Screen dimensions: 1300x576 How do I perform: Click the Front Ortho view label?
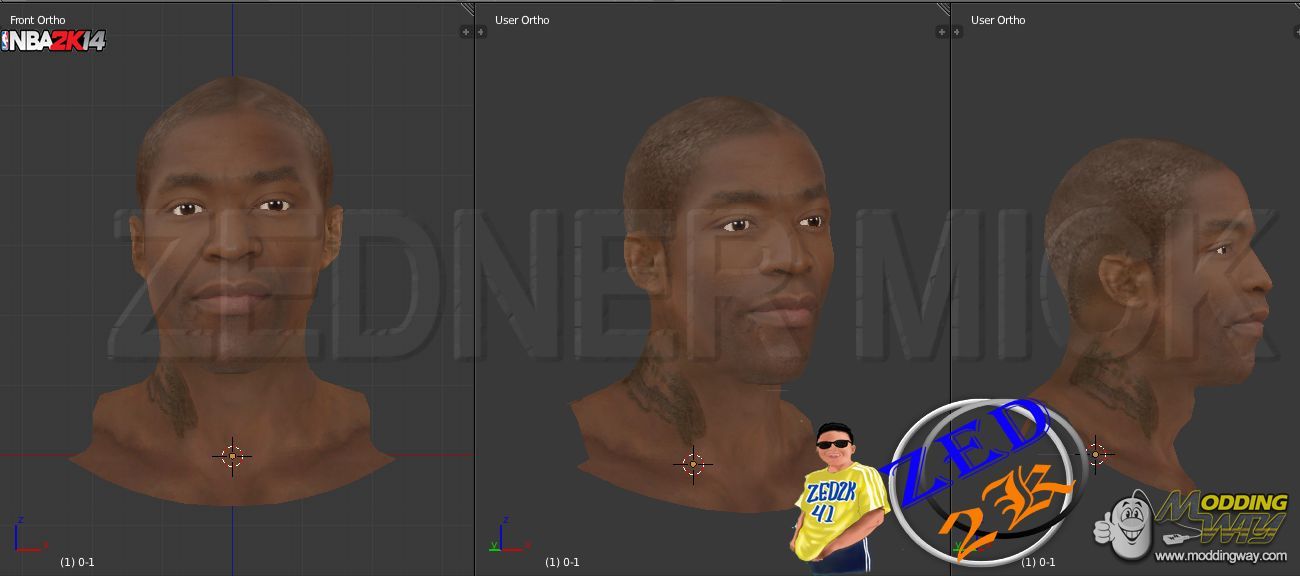click(38, 20)
